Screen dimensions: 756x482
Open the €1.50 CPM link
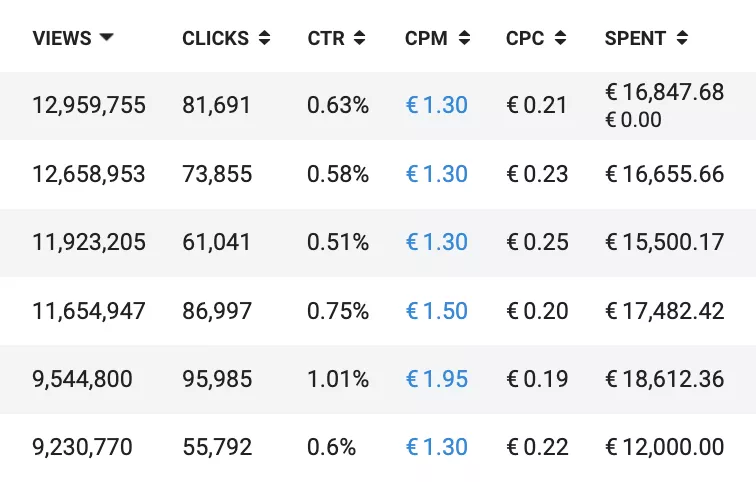437,311
